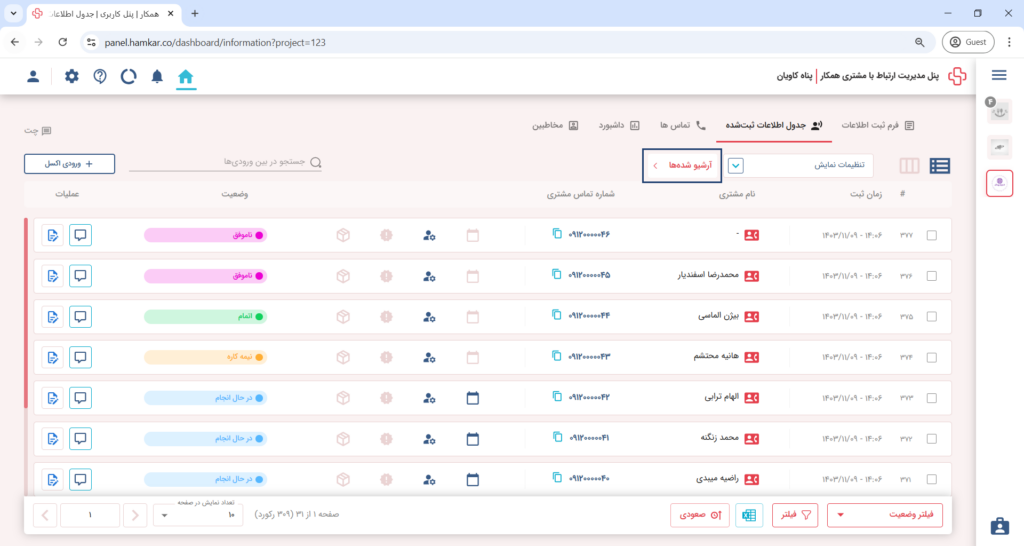Image resolution: width=1024 pixels, height=546 pixels.
Task: Click the circular refresh/loading icon in top bar
Action: tap(129, 76)
